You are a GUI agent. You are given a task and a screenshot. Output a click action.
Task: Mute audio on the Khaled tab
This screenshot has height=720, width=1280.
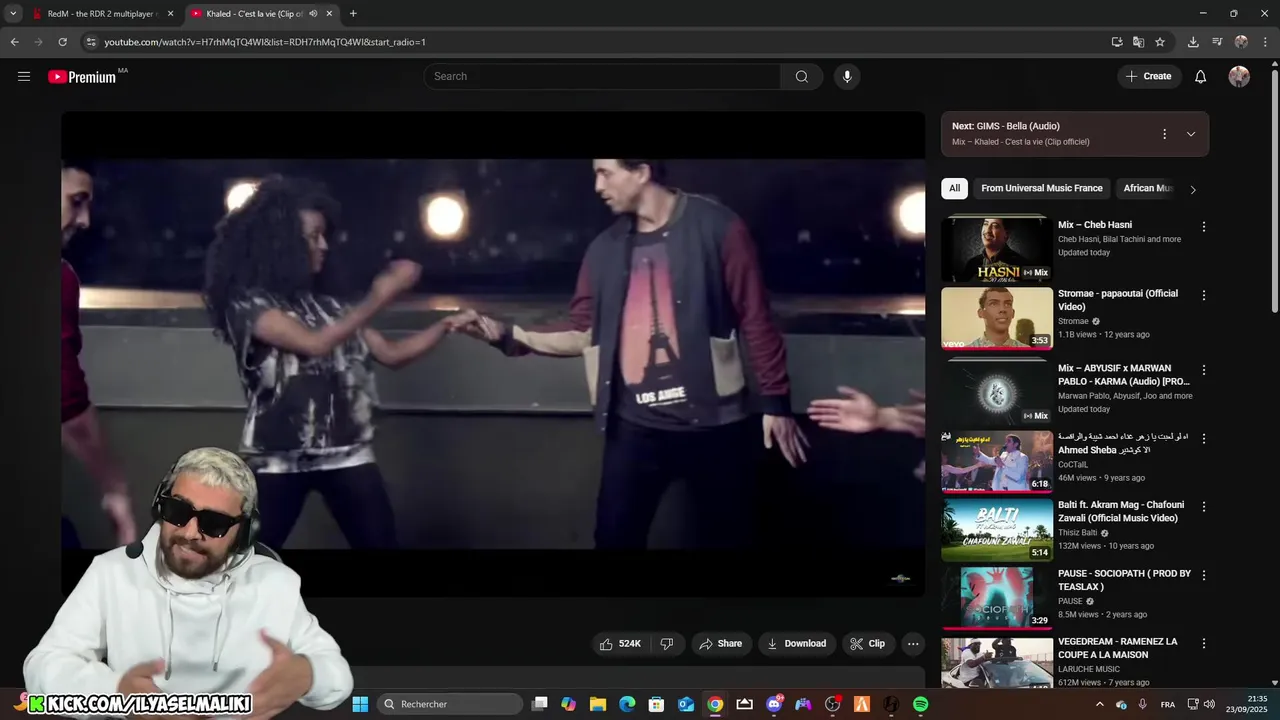point(313,14)
